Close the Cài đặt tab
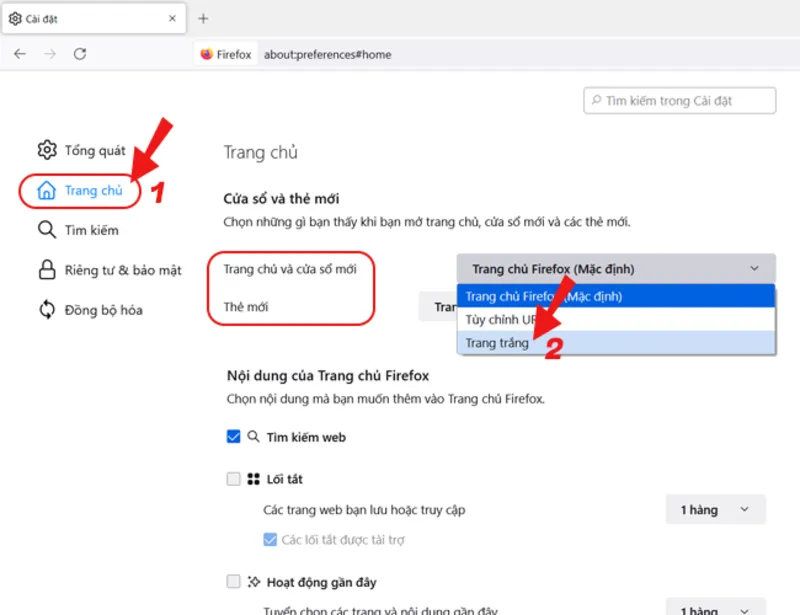 [172, 18]
